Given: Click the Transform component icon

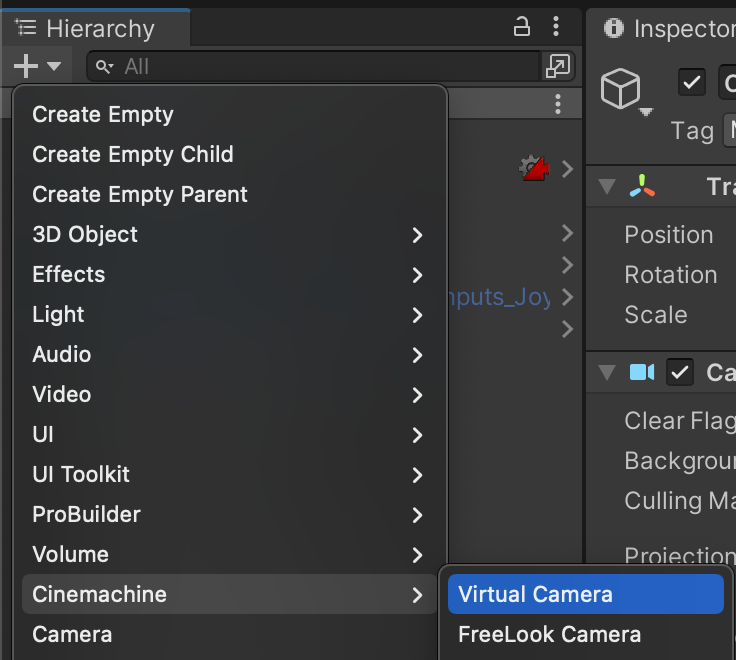Looking at the screenshot, I should click(x=642, y=186).
